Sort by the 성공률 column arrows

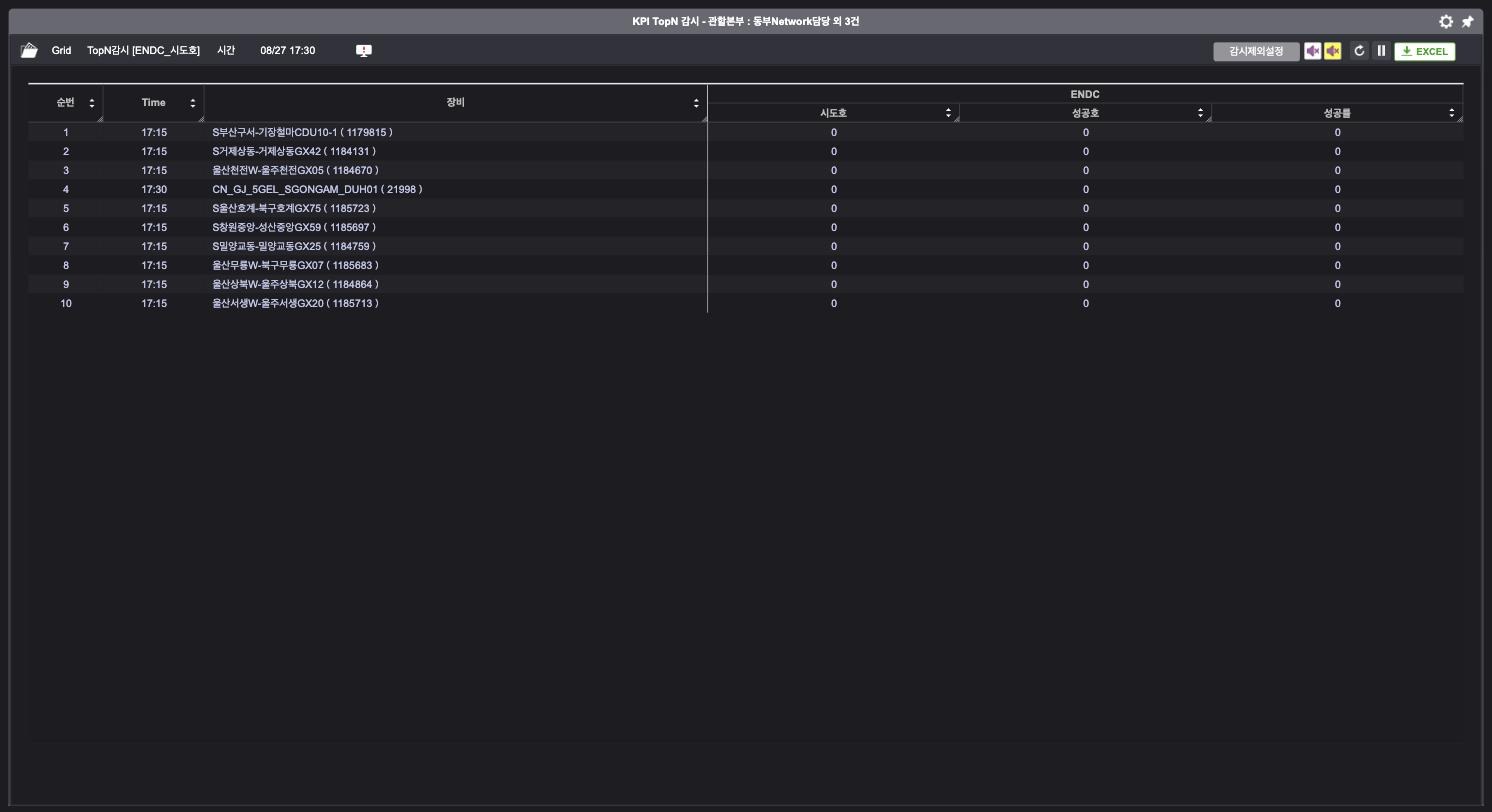[x=1452, y=113]
